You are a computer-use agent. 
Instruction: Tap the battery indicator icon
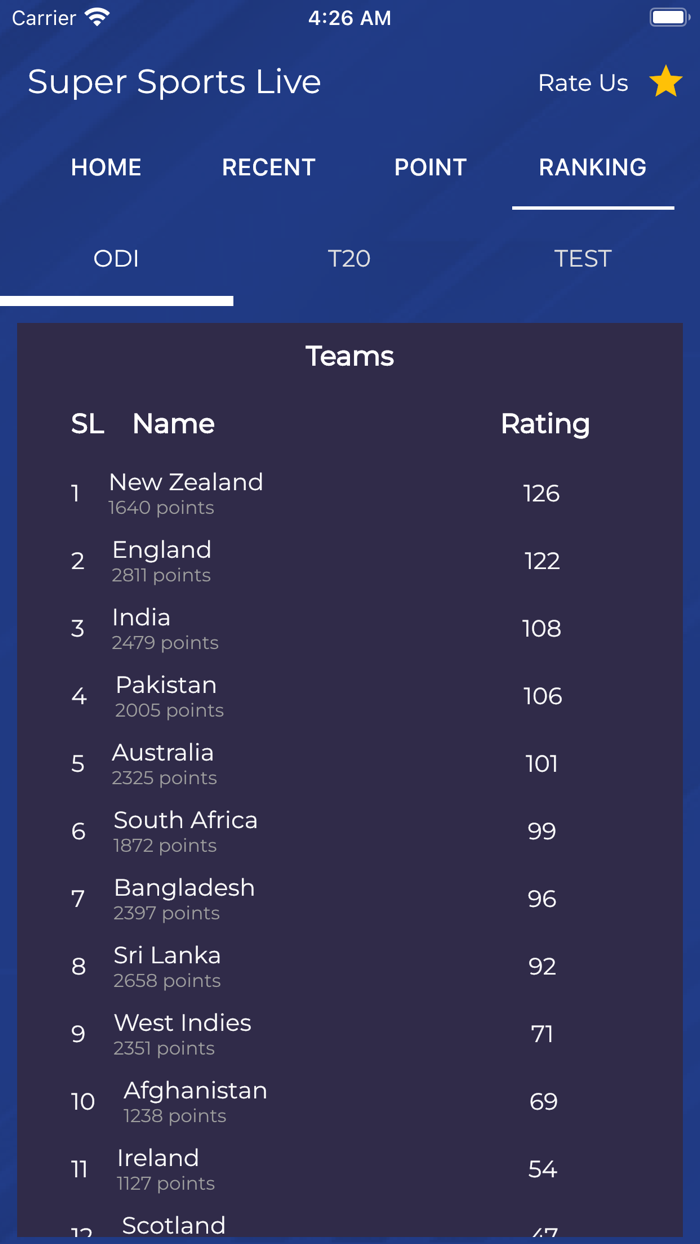668,18
